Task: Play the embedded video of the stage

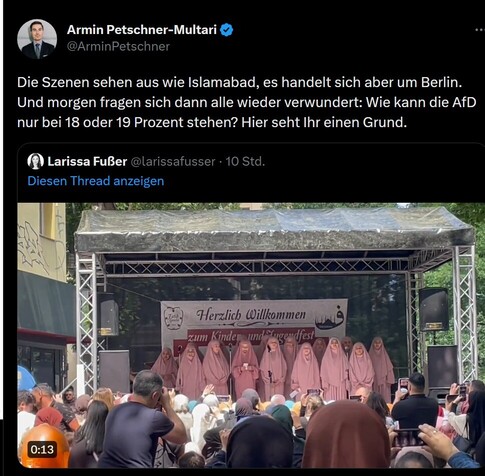Action: [251, 335]
